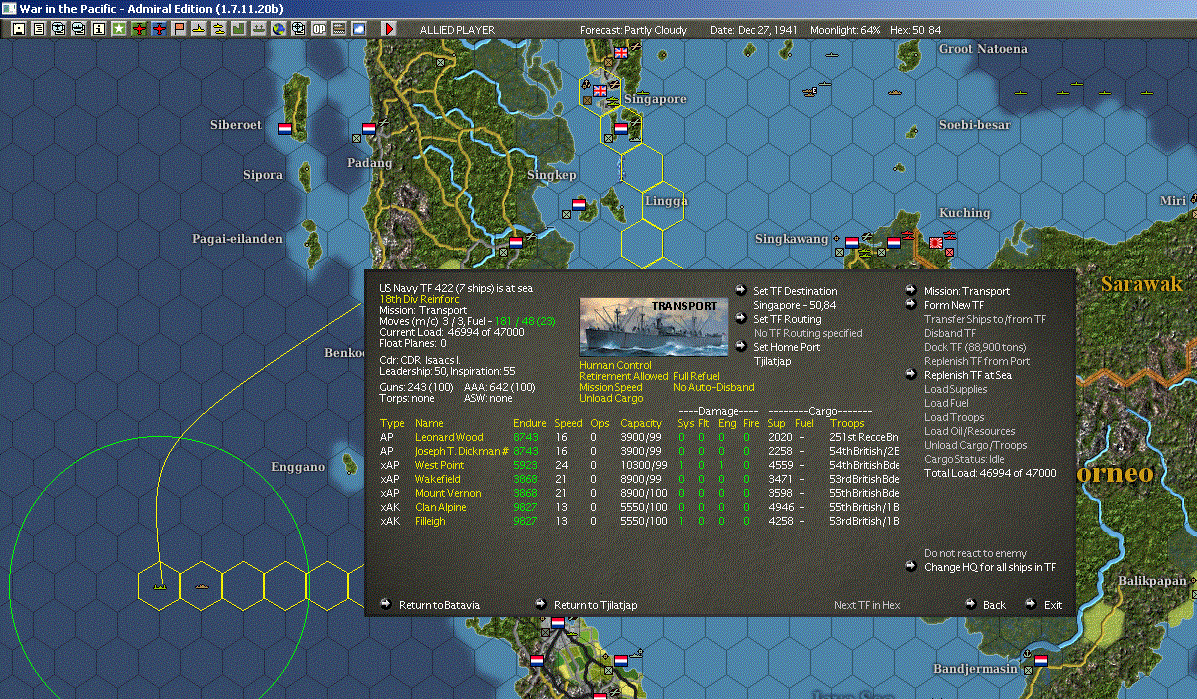The width and height of the screenshot is (1197, 699).
Task: Click Disband TF option
Action: (950, 333)
